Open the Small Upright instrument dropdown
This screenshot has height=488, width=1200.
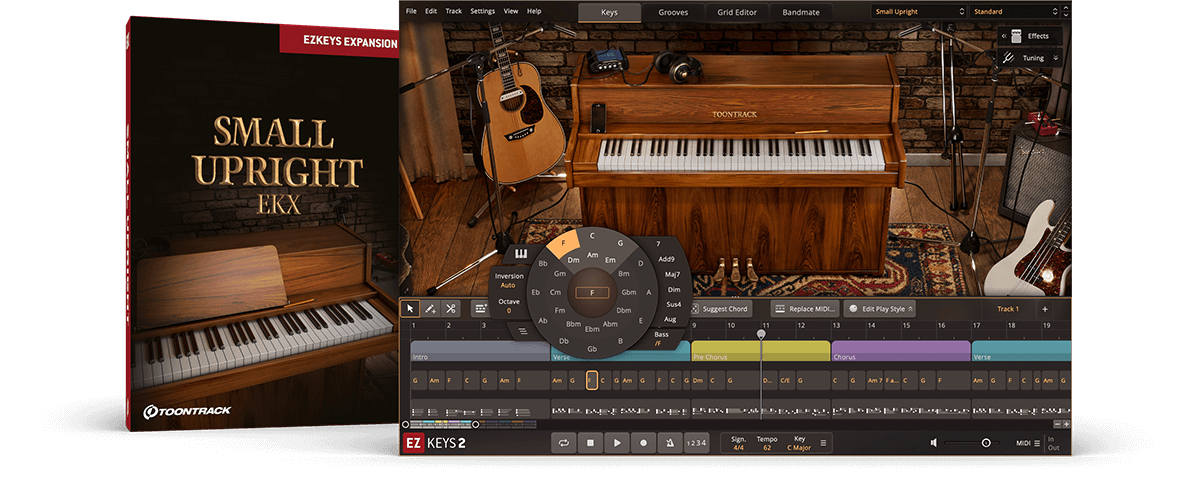[x=917, y=12]
